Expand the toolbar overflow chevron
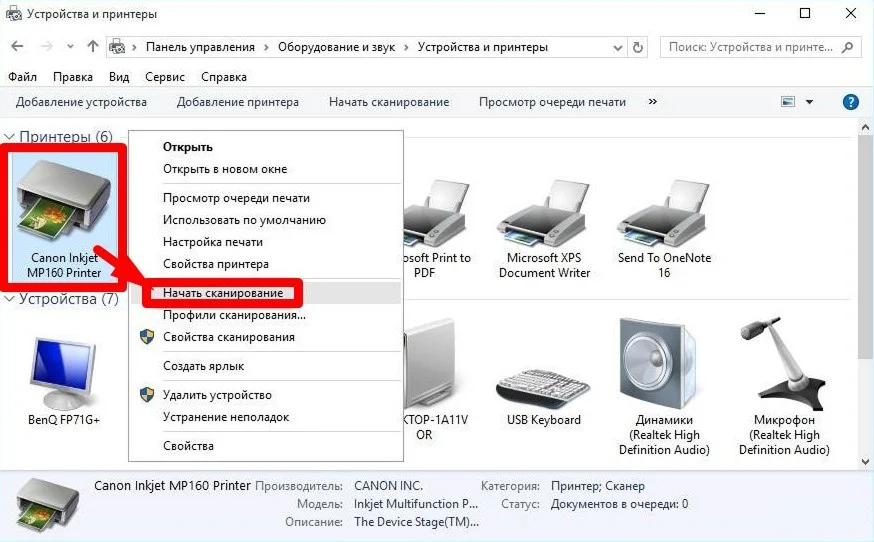Image resolution: width=874 pixels, height=542 pixels. (653, 102)
